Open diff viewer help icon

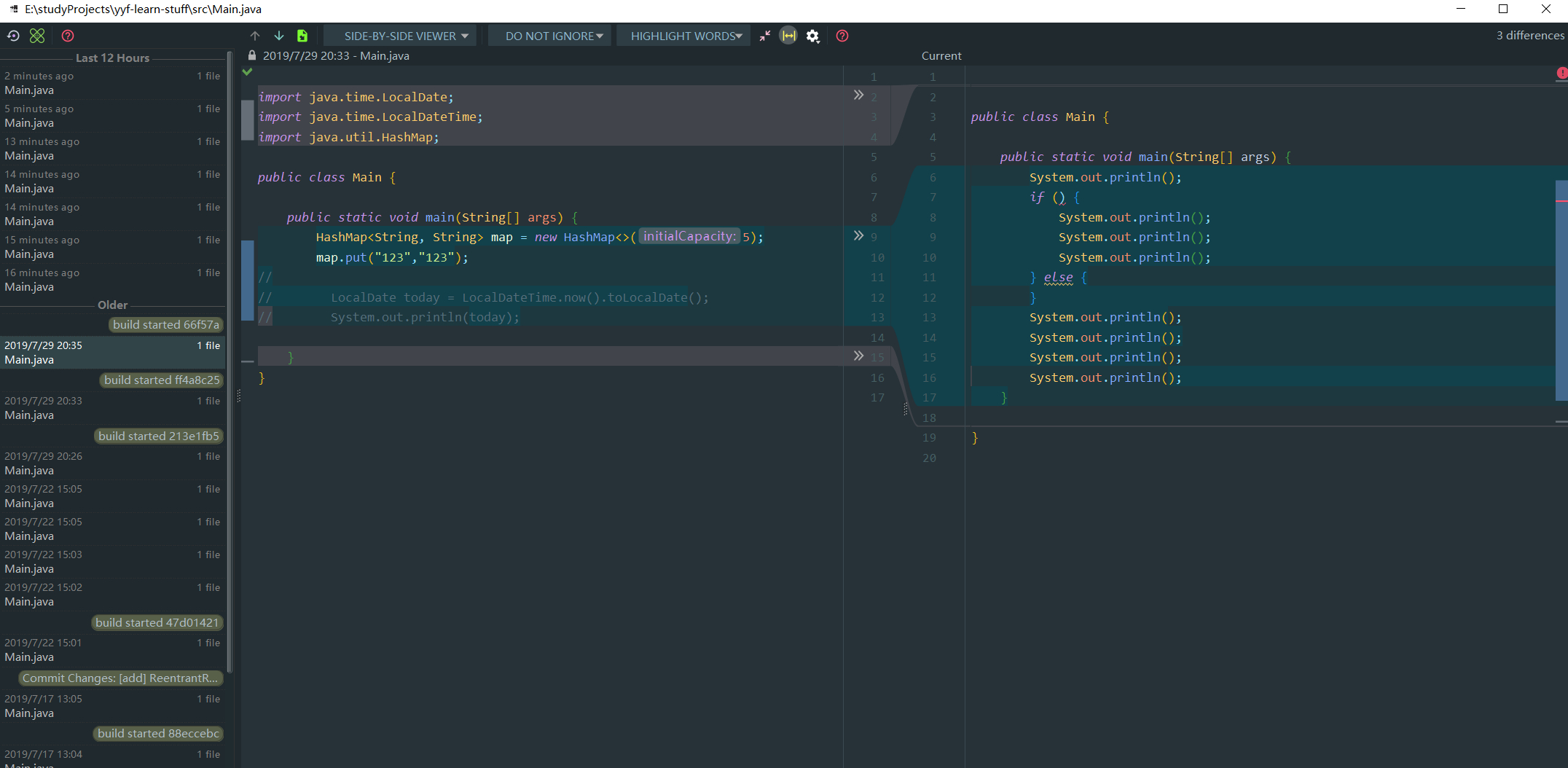coord(842,36)
